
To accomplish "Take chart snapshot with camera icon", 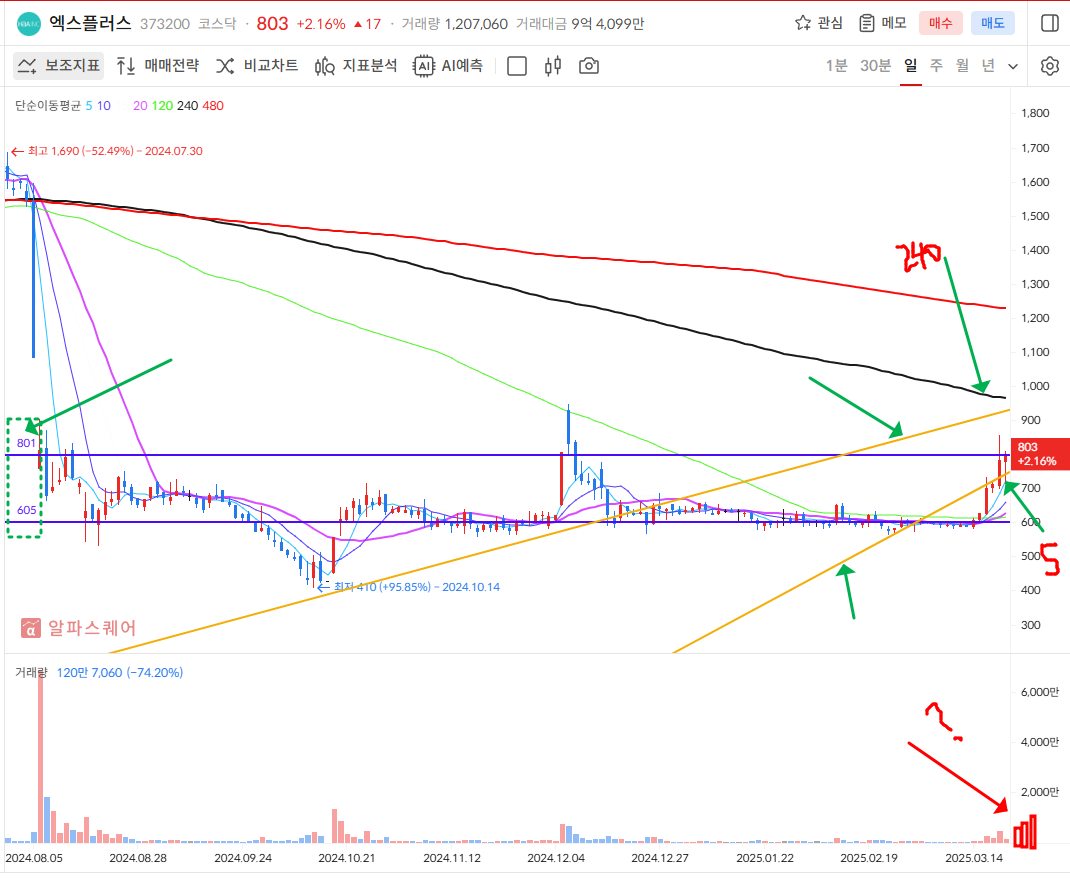I will tap(589, 66).
